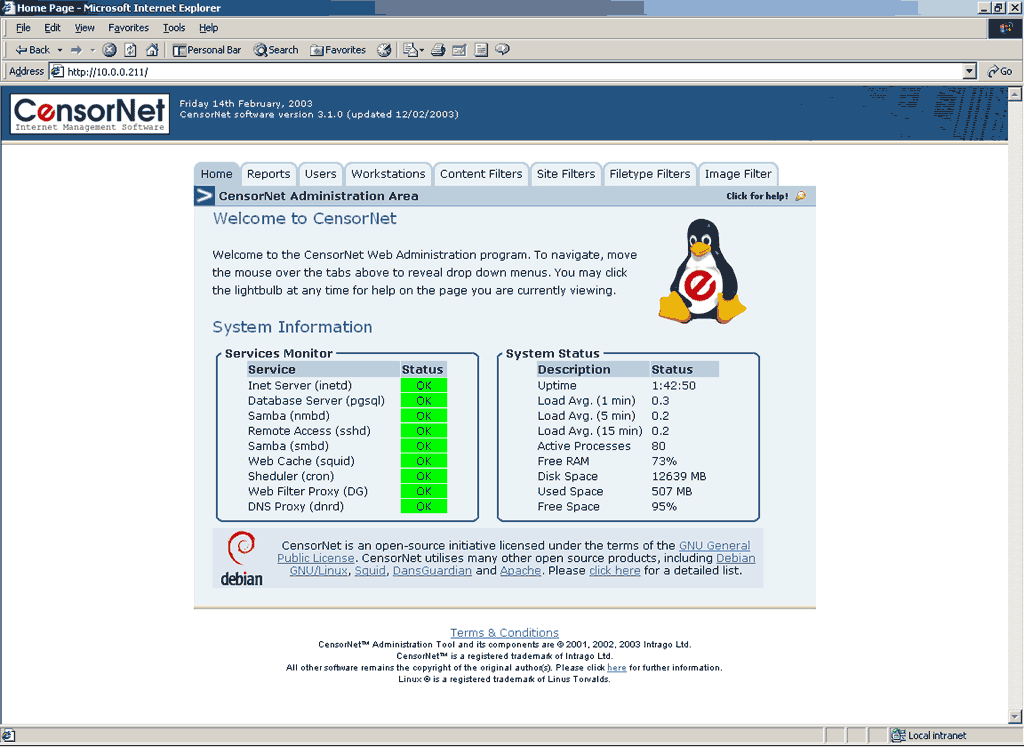Click the Edit page icon
The image size is (1024, 747).
(460, 50)
